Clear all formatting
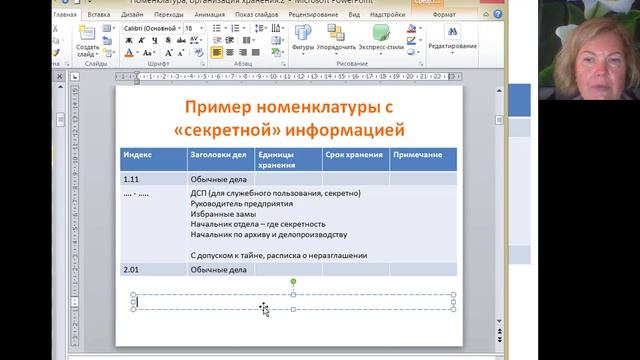640x360 pixels. (x=199, y=53)
